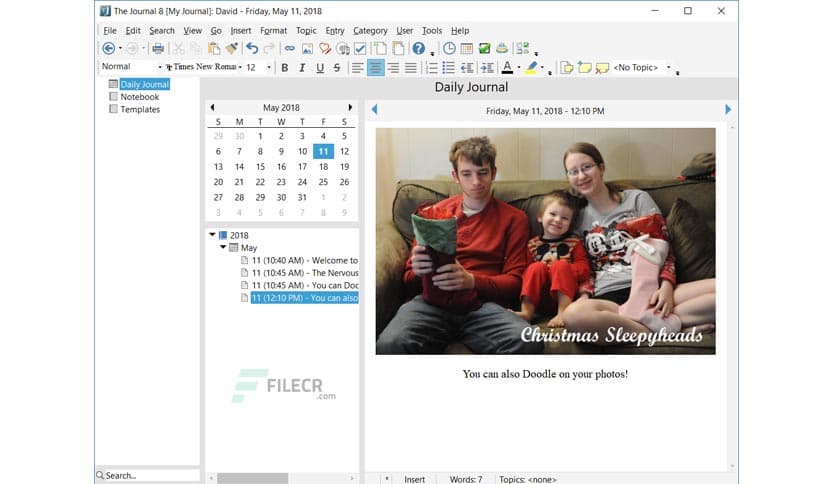Collapse the May tree node
This screenshot has width=836, height=484.
click(x=223, y=247)
